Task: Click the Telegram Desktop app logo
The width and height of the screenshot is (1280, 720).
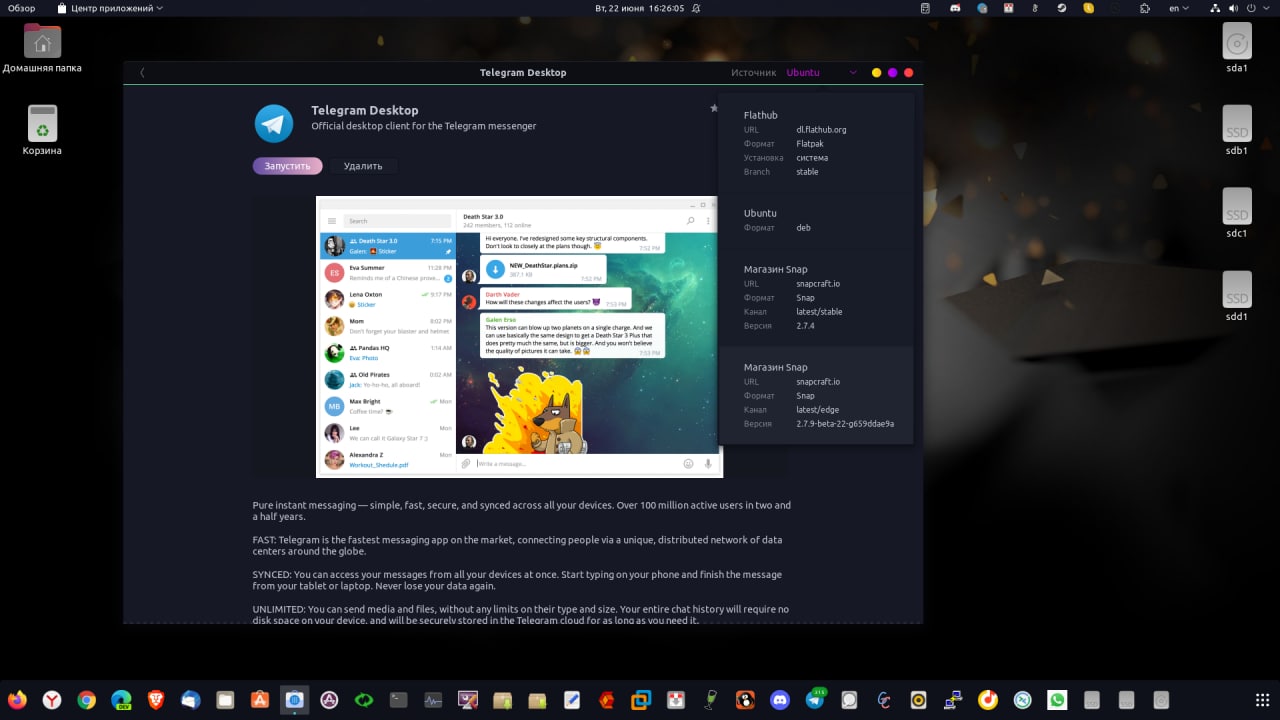Action: (x=273, y=123)
